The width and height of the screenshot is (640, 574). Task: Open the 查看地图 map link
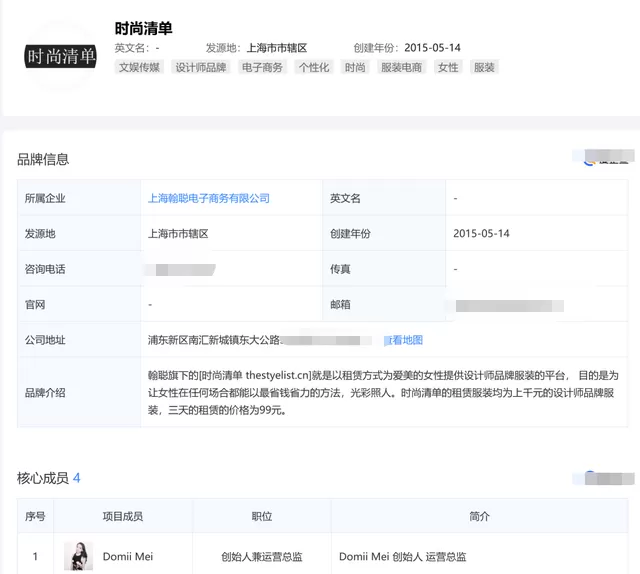[x=403, y=340]
